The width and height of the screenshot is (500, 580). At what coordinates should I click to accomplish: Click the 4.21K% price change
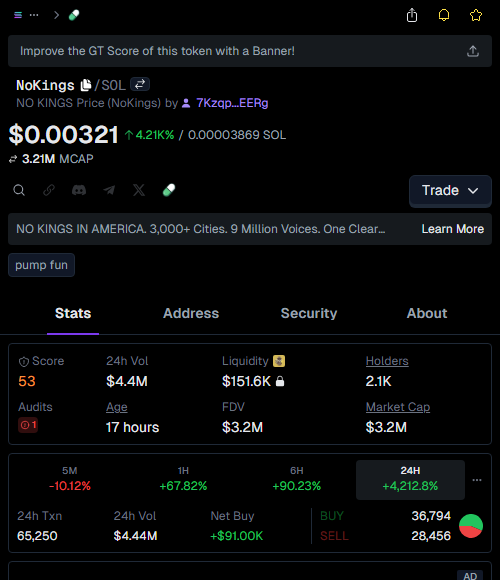[149, 135]
